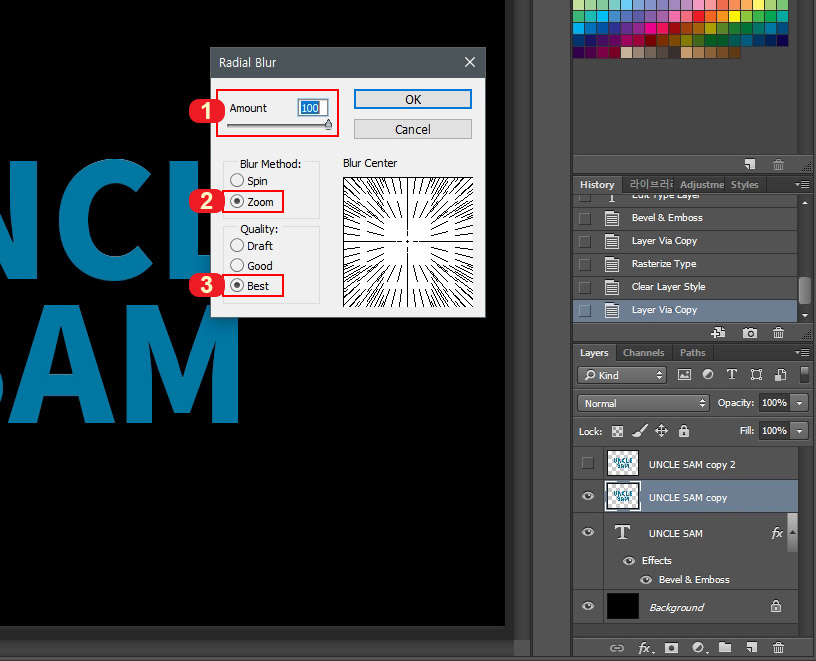Lock all layer attributes

tap(684, 431)
